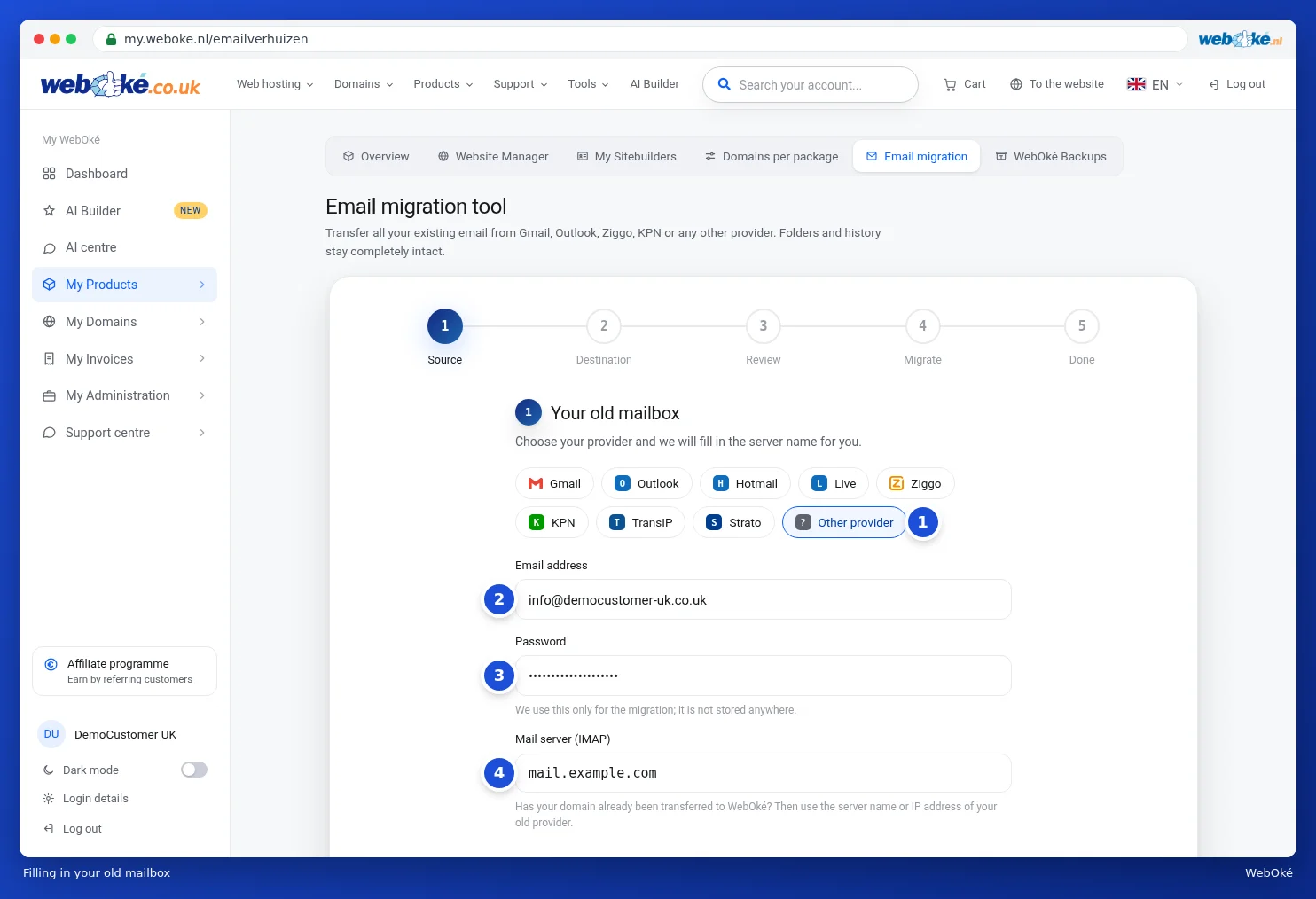
Task: Open the Website Manager tab
Action: coord(493,156)
